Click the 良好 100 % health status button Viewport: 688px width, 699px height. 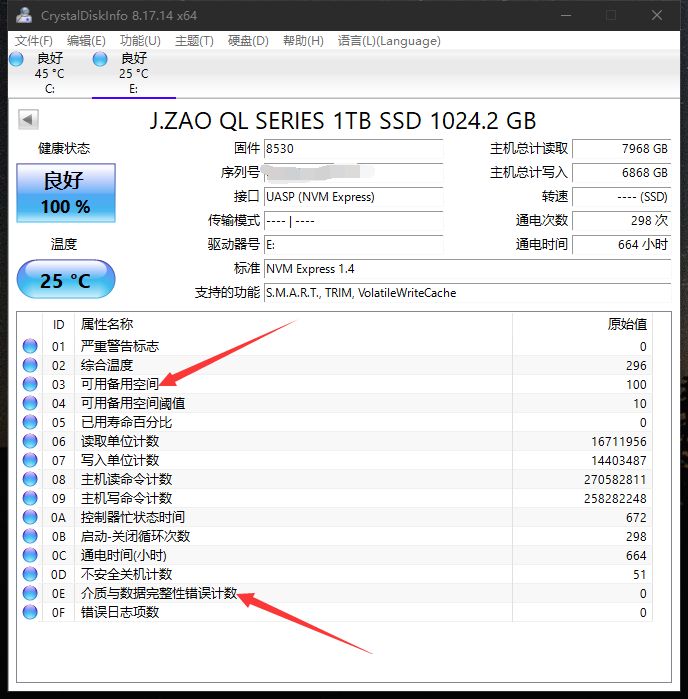66,193
